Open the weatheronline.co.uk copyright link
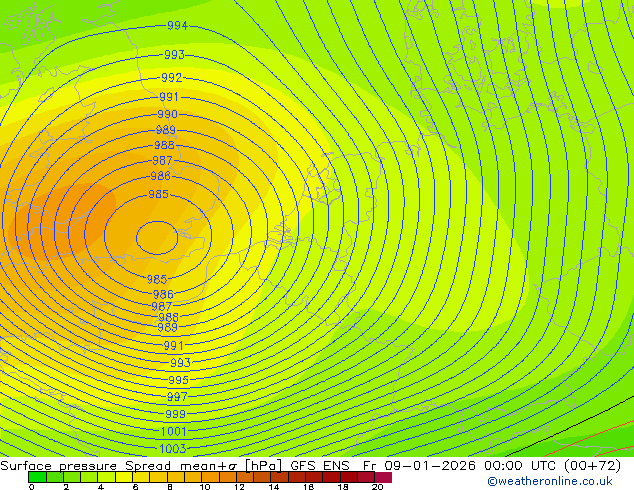This screenshot has height=490, width=634. tap(550, 481)
